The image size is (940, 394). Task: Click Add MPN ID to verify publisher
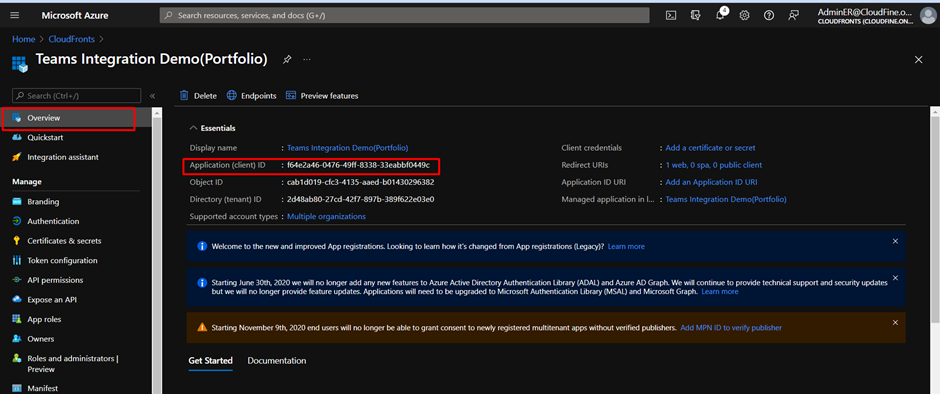click(731, 328)
